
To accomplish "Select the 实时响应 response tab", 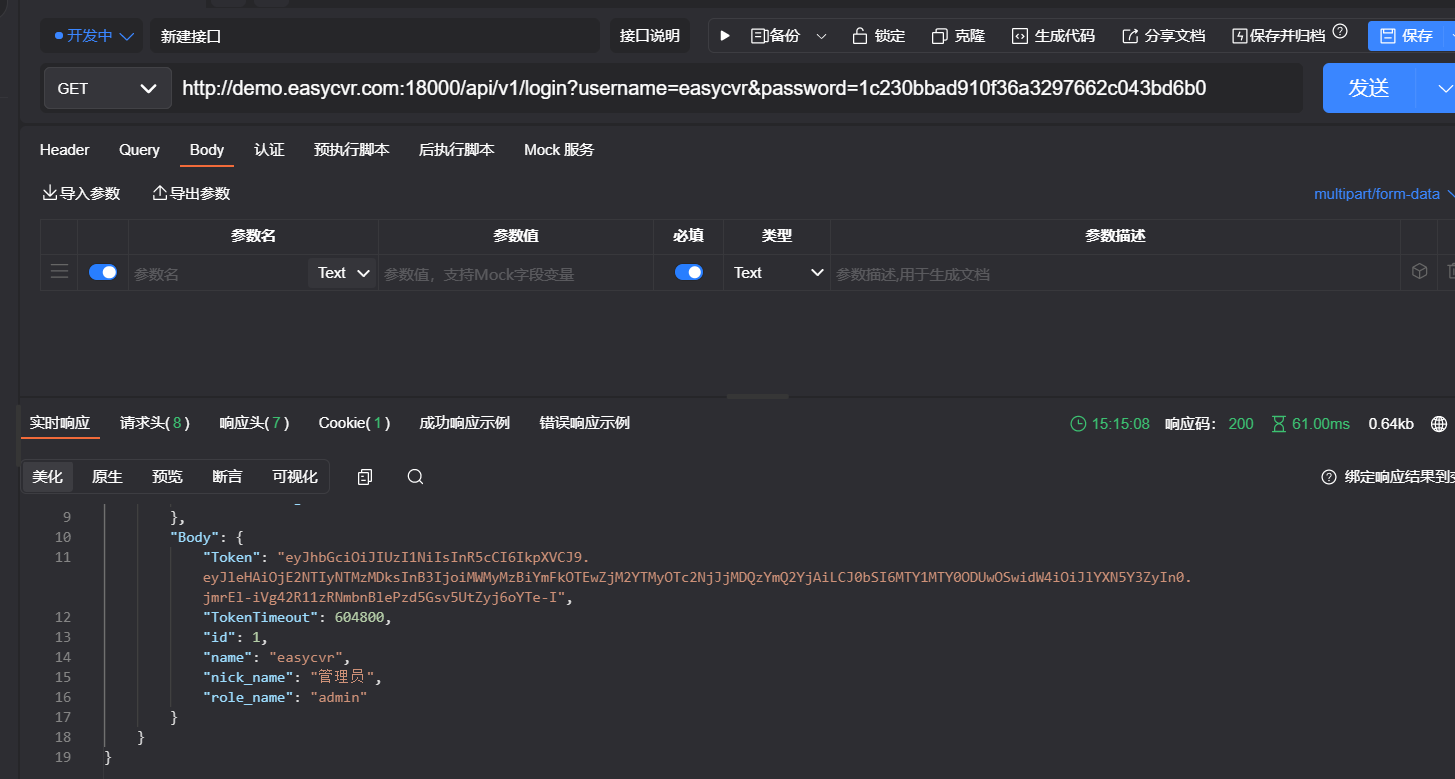I will [x=60, y=423].
